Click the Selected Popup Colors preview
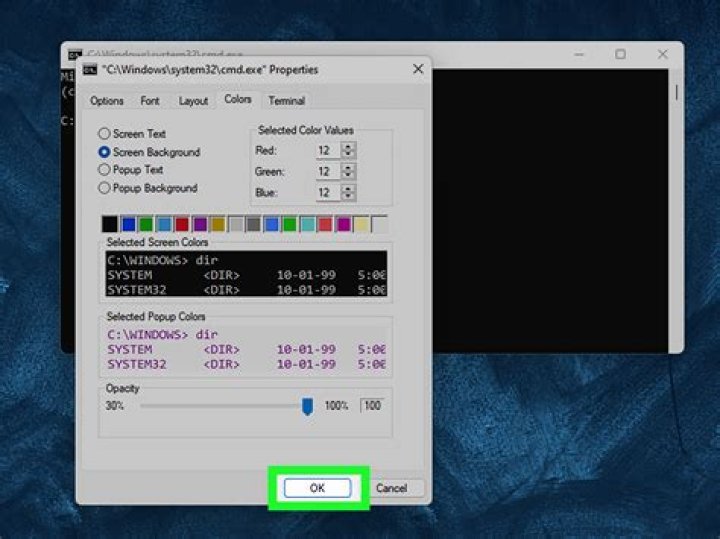 pos(246,348)
